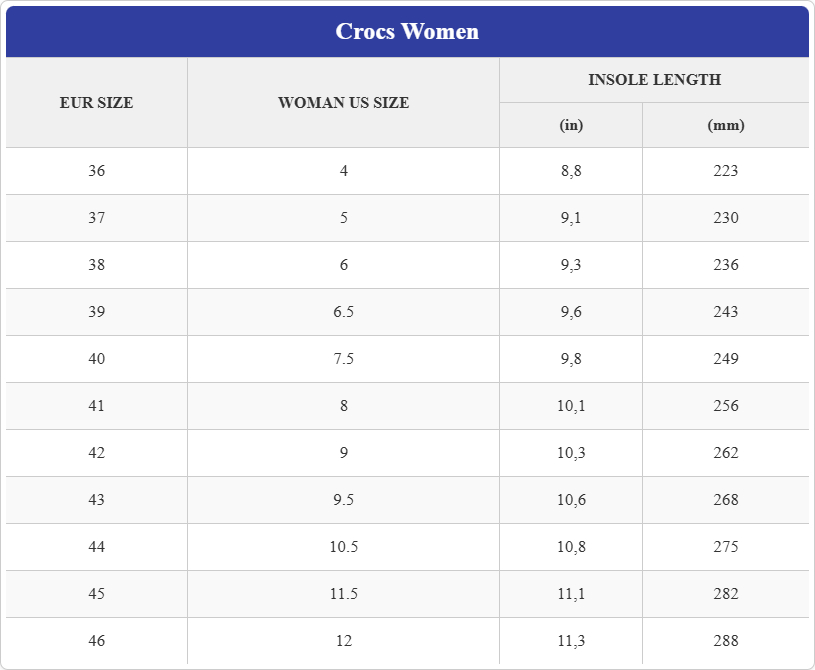Select the EUR SIZE column header
Viewport: 815px width, 670px height.
(x=97, y=102)
